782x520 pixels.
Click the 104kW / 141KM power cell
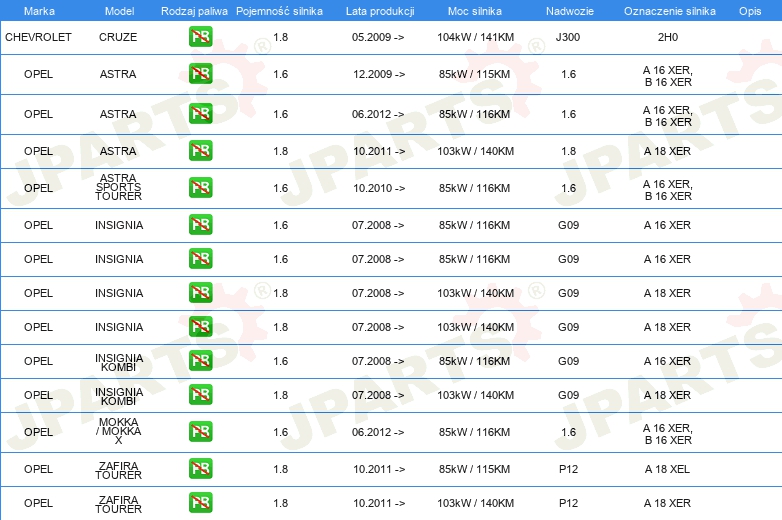click(475, 37)
